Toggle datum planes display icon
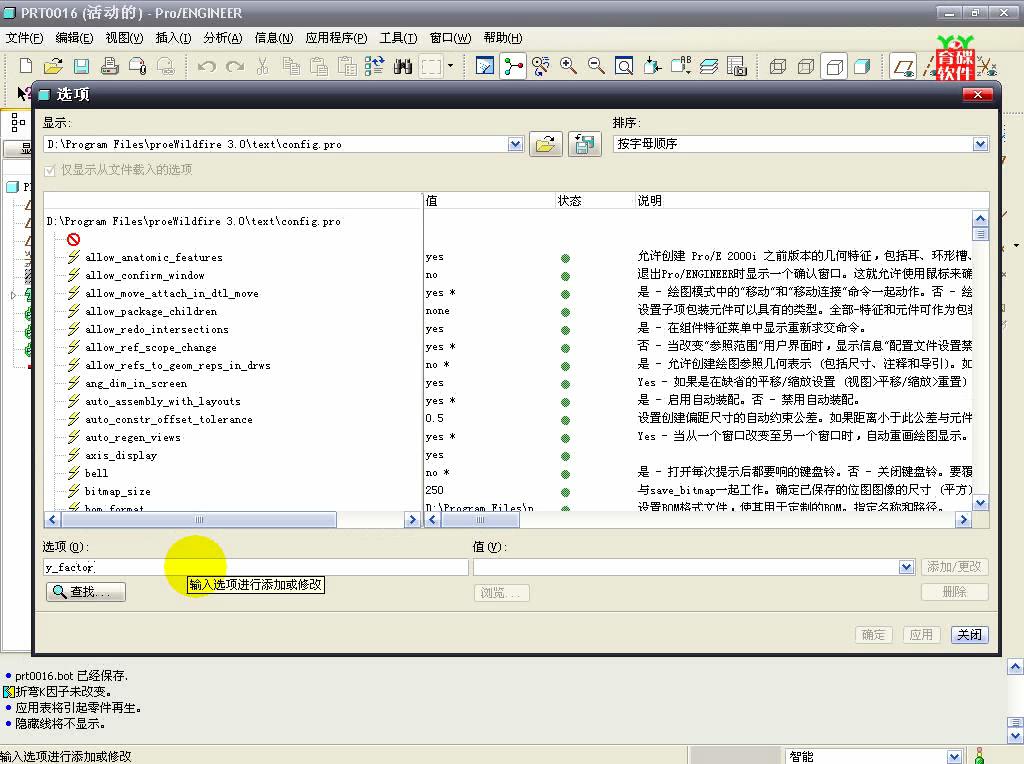 click(x=904, y=66)
